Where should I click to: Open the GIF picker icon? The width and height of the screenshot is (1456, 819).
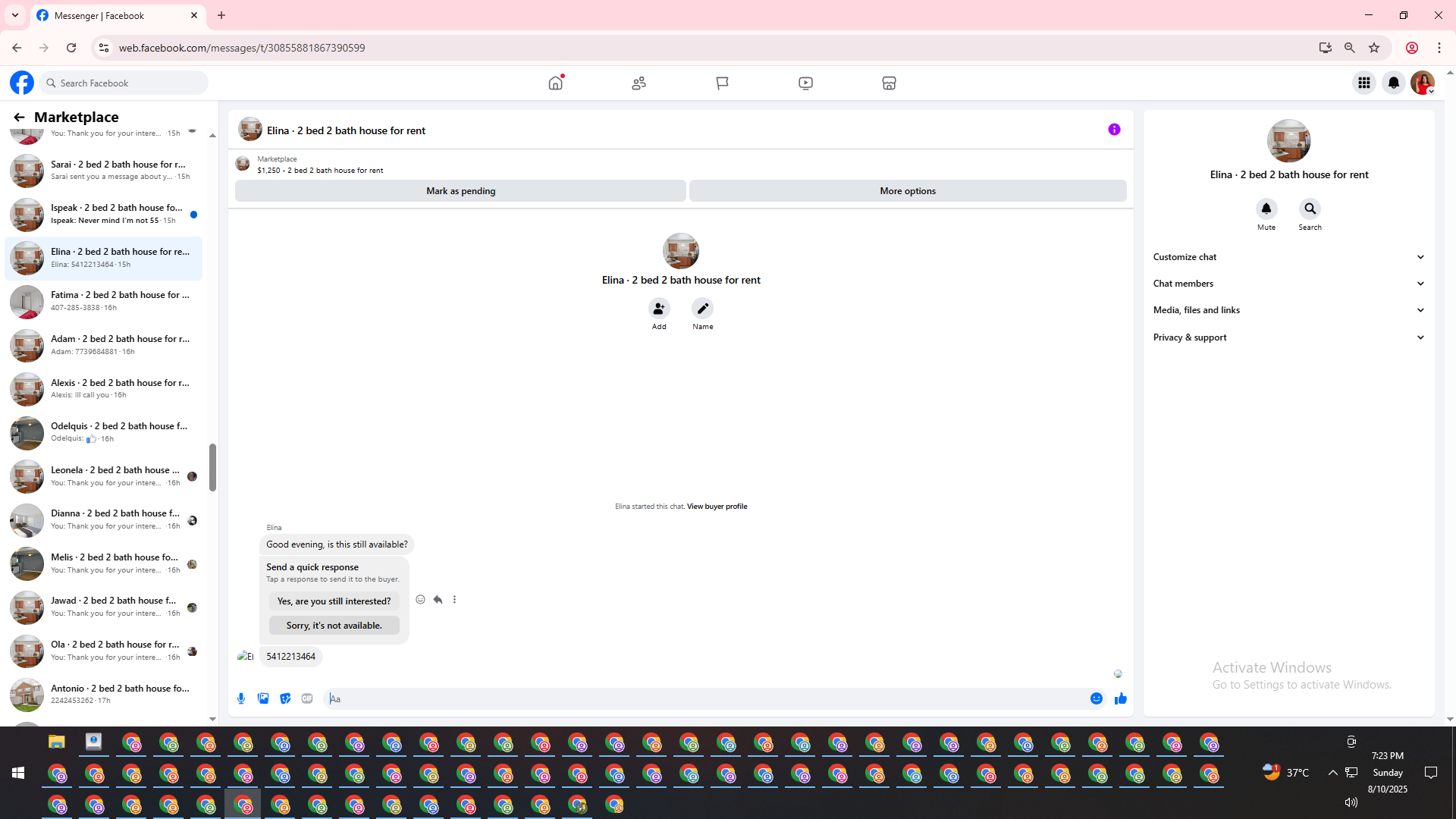coord(307,698)
